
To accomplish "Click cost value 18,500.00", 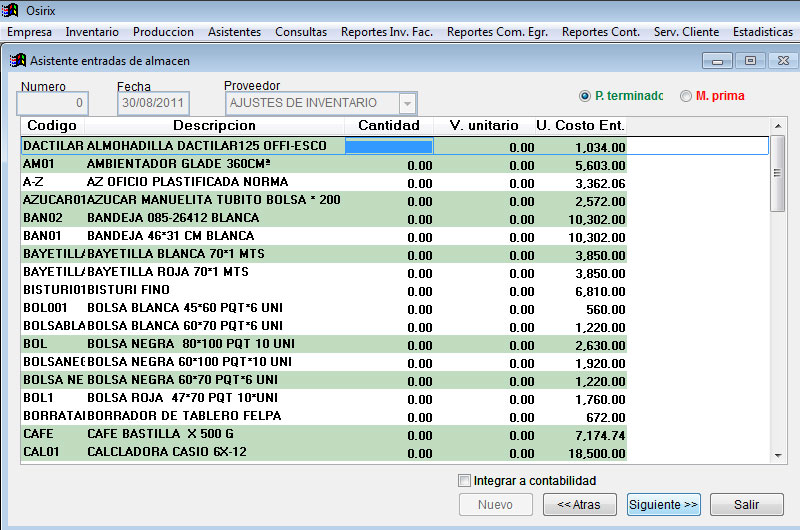I will pyautogui.click(x=597, y=453).
